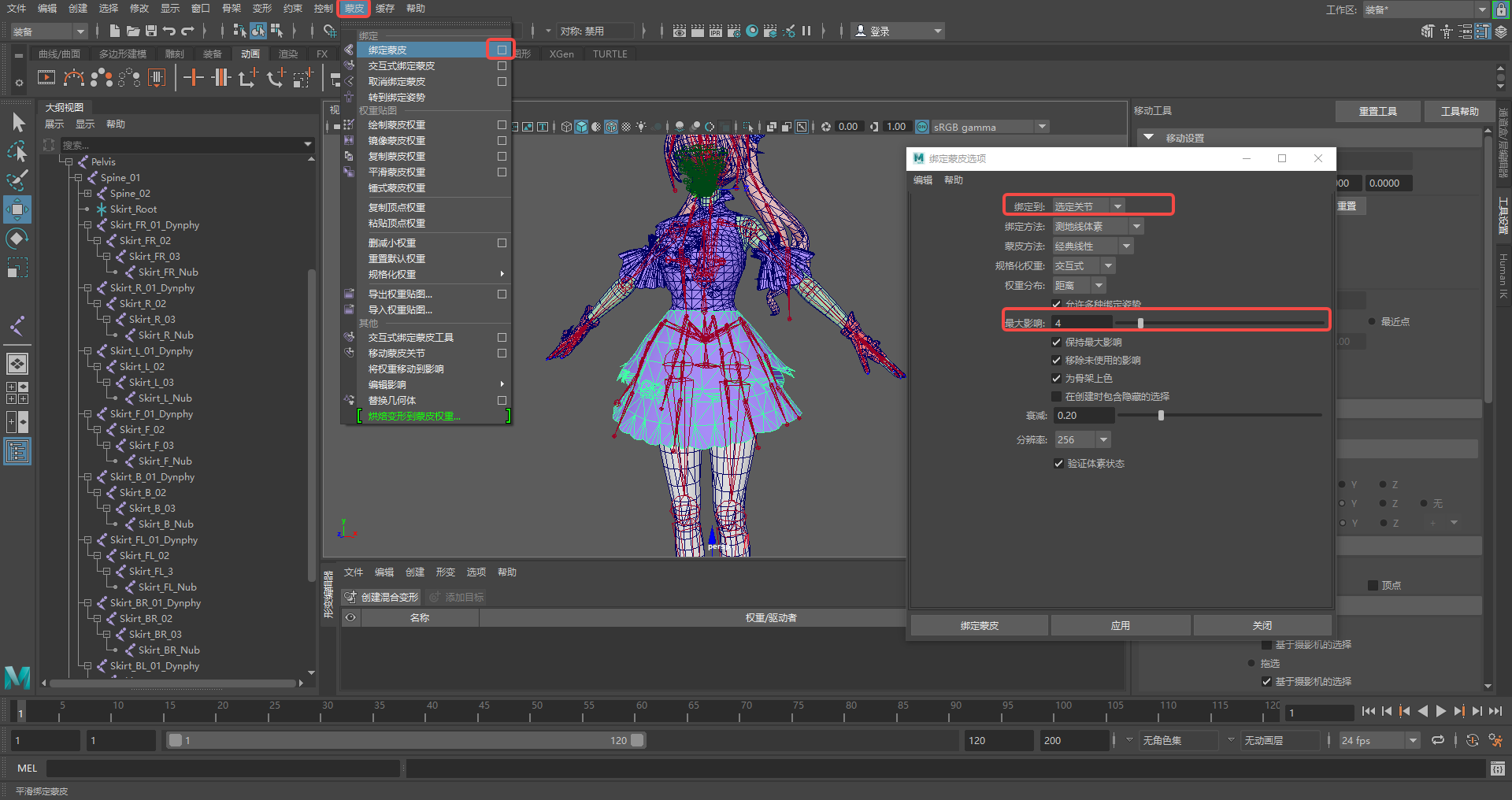Click 应用 button in options dialog

[1120, 625]
